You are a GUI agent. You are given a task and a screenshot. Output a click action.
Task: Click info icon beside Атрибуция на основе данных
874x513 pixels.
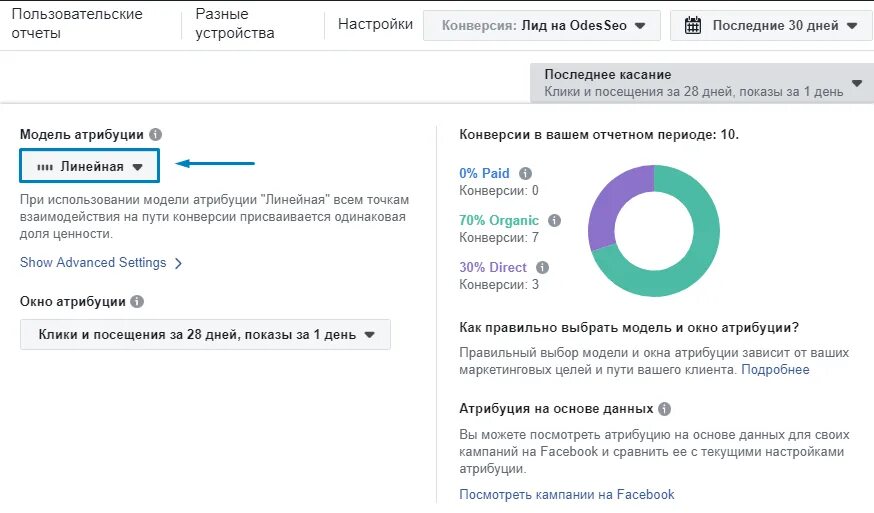664,409
